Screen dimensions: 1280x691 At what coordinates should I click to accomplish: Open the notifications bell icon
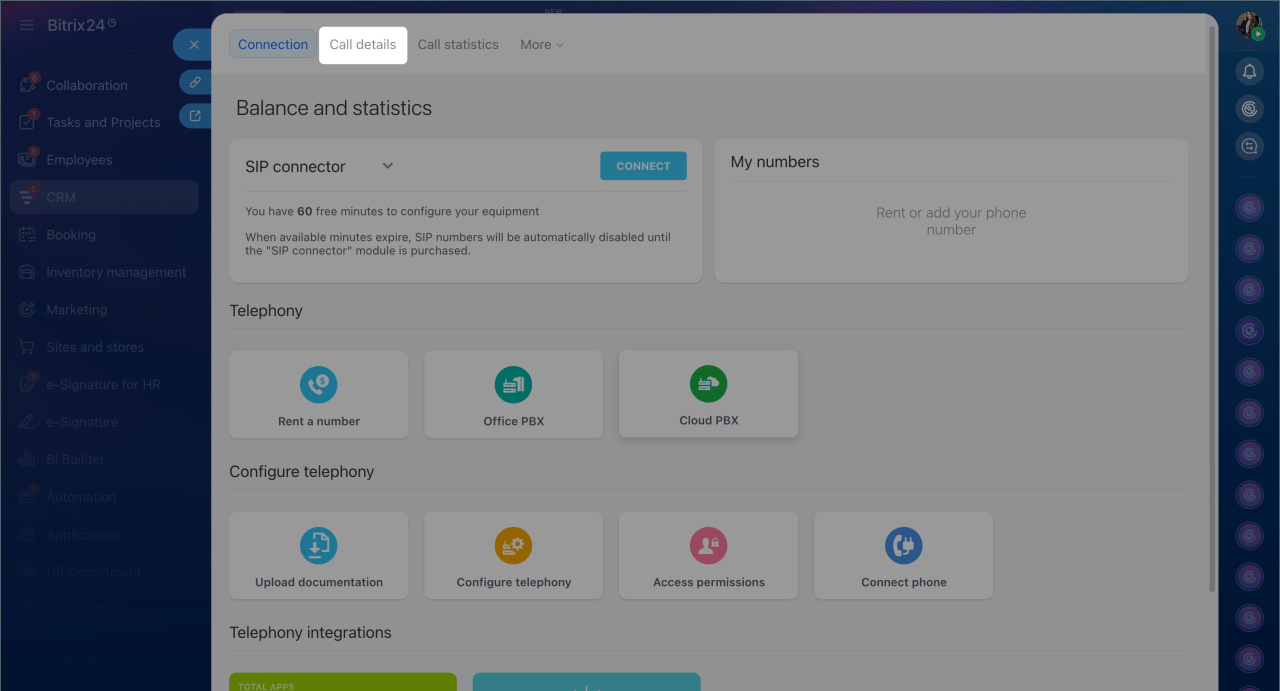(x=1249, y=71)
